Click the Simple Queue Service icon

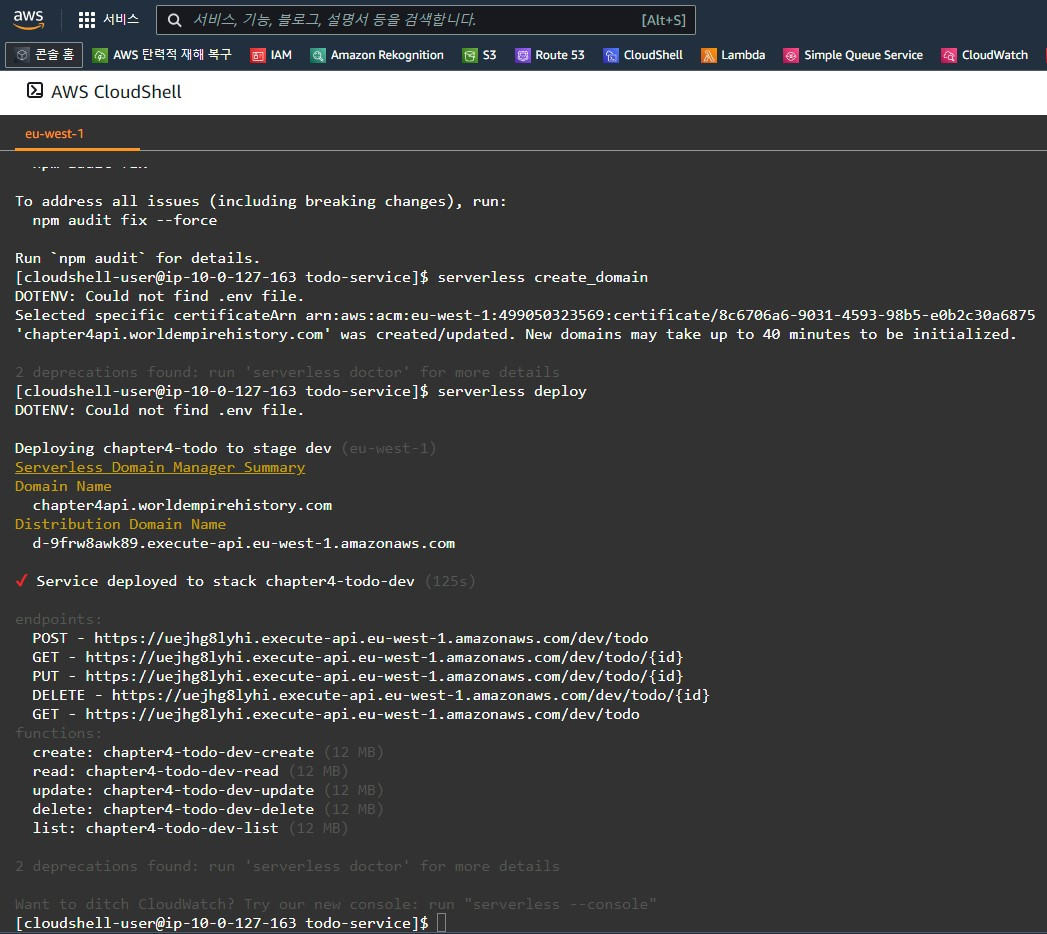(791, 55)
